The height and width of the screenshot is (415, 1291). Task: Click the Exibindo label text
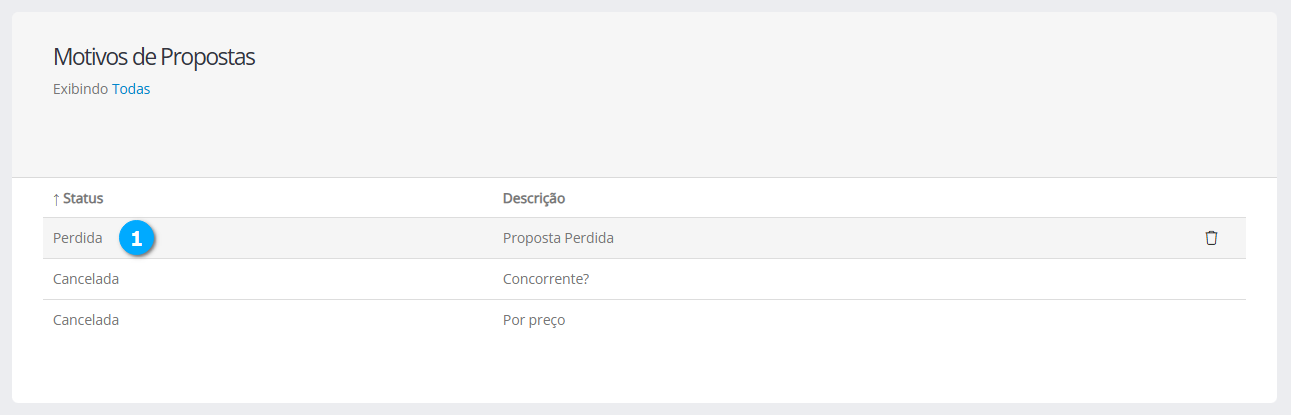(80, 89)
